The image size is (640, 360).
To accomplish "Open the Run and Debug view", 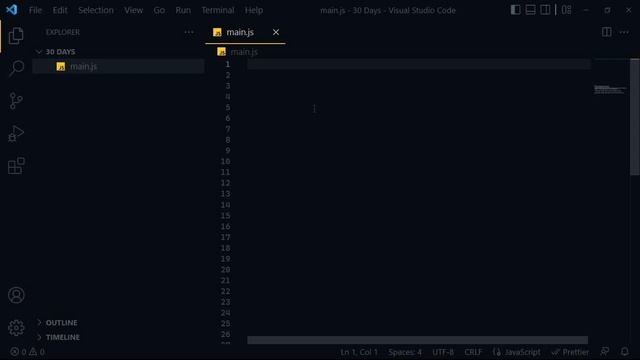I will pyautogui.click(x=16, y=133).
